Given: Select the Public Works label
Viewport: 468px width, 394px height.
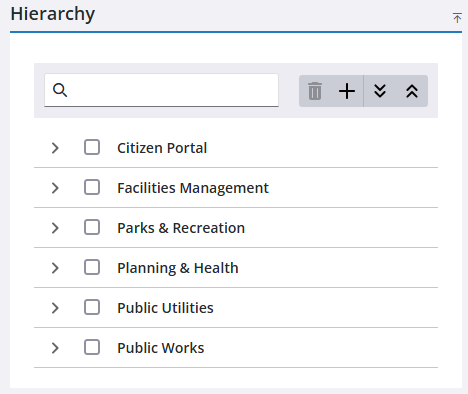Looking at the screenshot, I should (x=161, y=348).
